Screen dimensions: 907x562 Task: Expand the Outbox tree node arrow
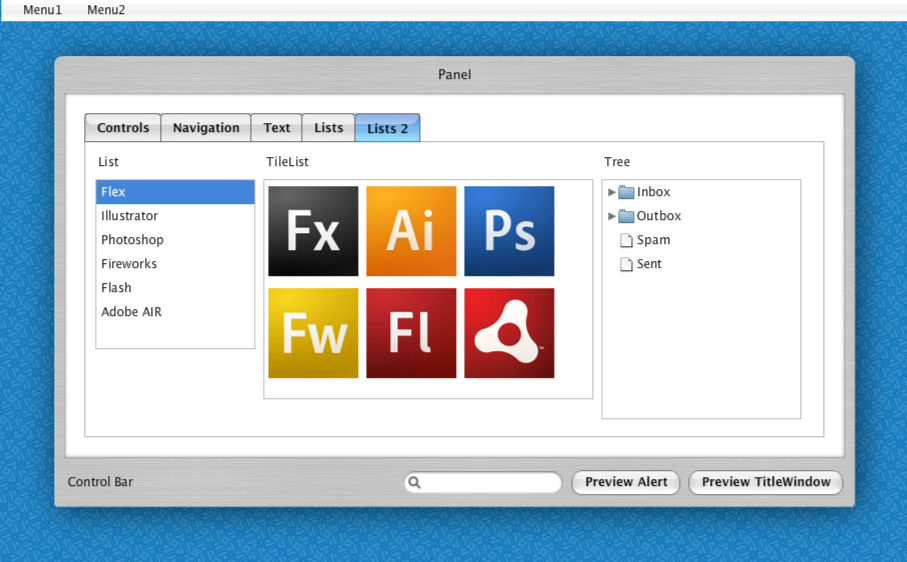tap(611, 216)
